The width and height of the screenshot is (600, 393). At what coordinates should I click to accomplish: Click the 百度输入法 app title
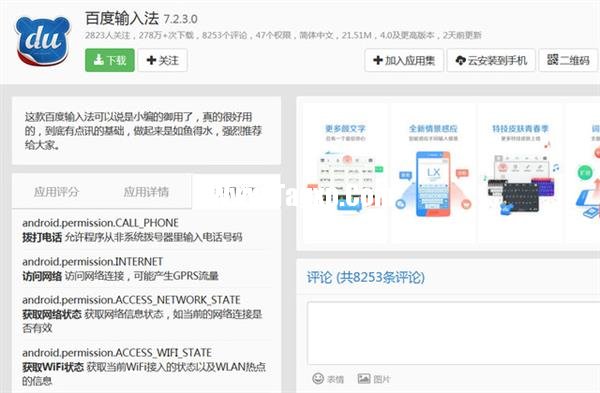coord(122,18)
